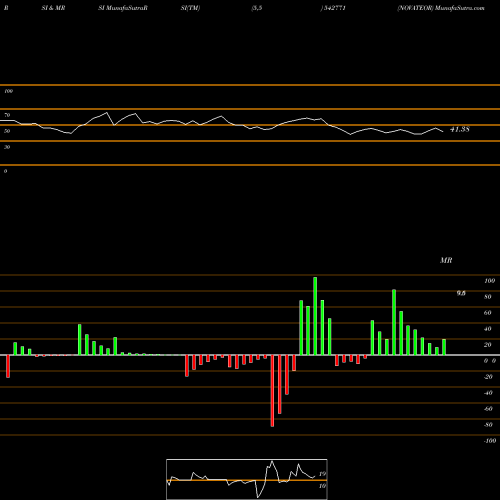Click the MR axis label 40
The width and height of the screenshot is (500, 500).
click(488, 329)
